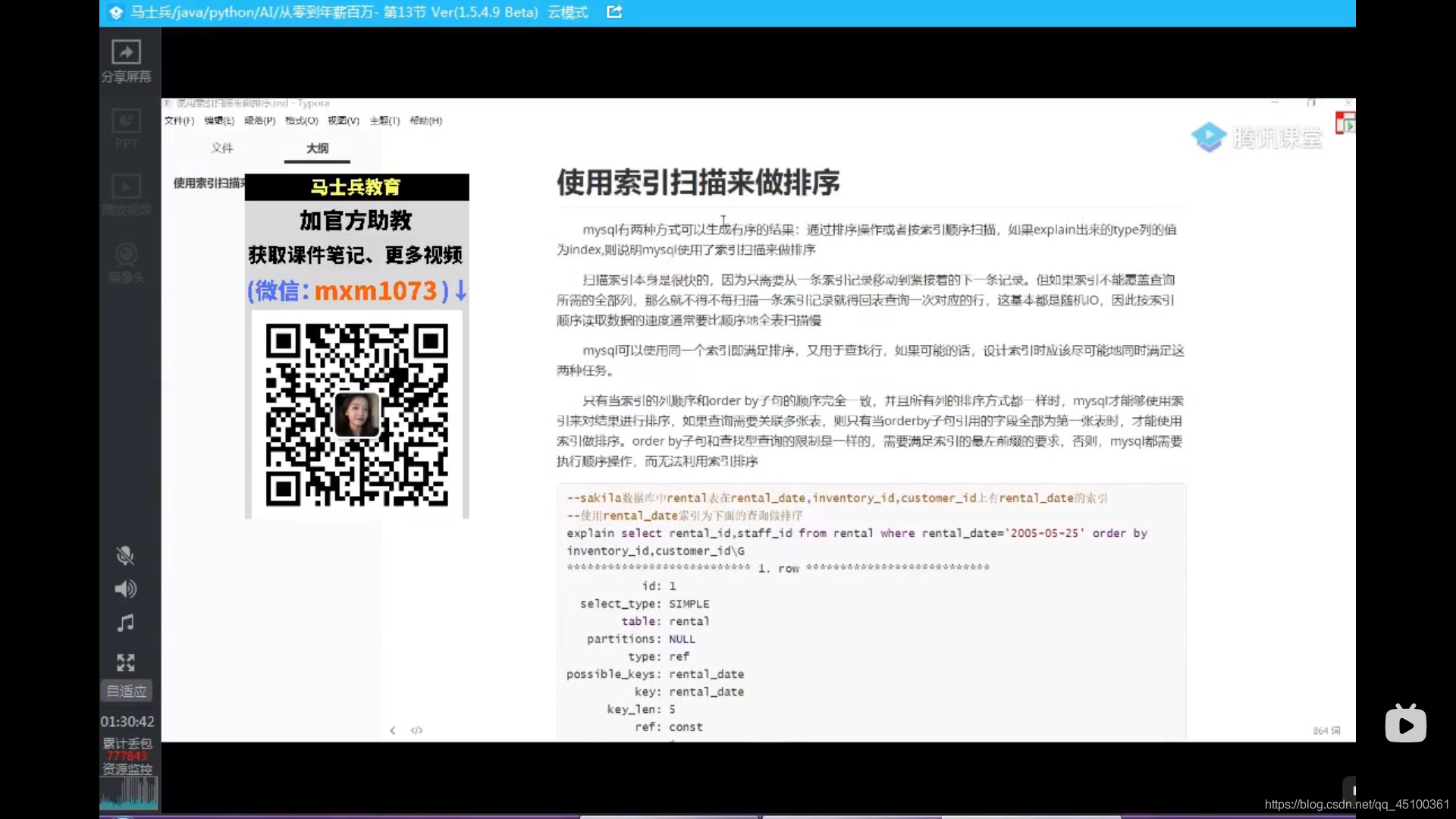1456x819 pixels.
Task: Switch to the 大纲 outline tab
Action: tap(317, 148)
